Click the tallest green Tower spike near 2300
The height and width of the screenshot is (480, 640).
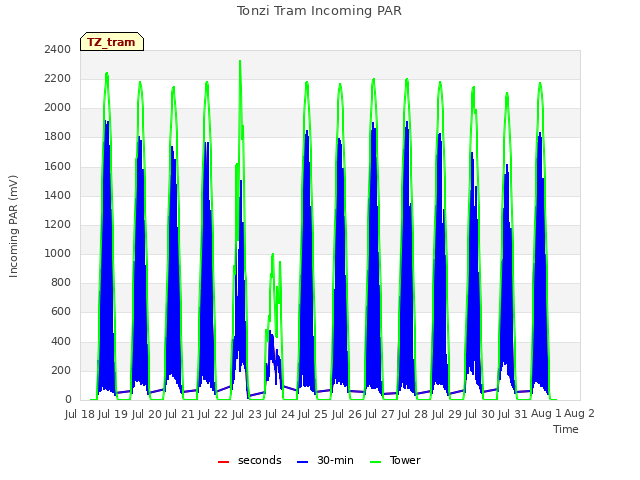pos(240,62)
